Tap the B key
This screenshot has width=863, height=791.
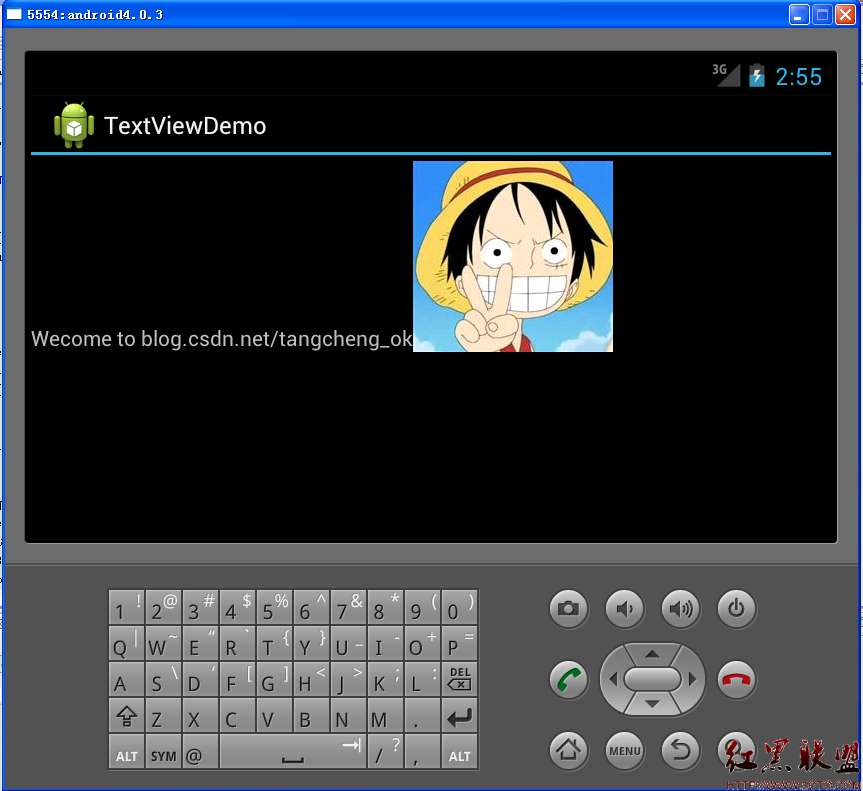click(312, 716)
